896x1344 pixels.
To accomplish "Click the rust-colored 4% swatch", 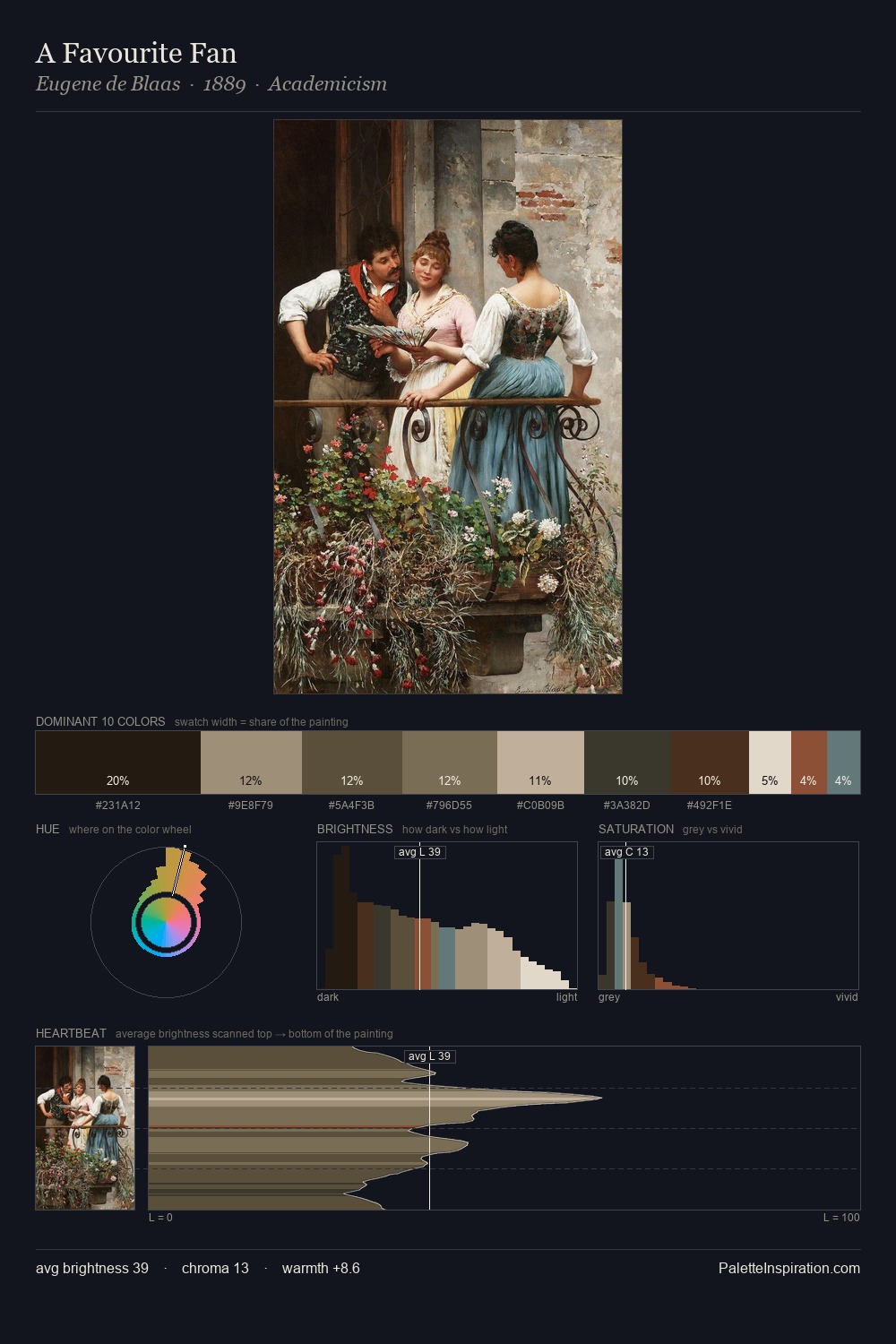I will coord(809,762).
